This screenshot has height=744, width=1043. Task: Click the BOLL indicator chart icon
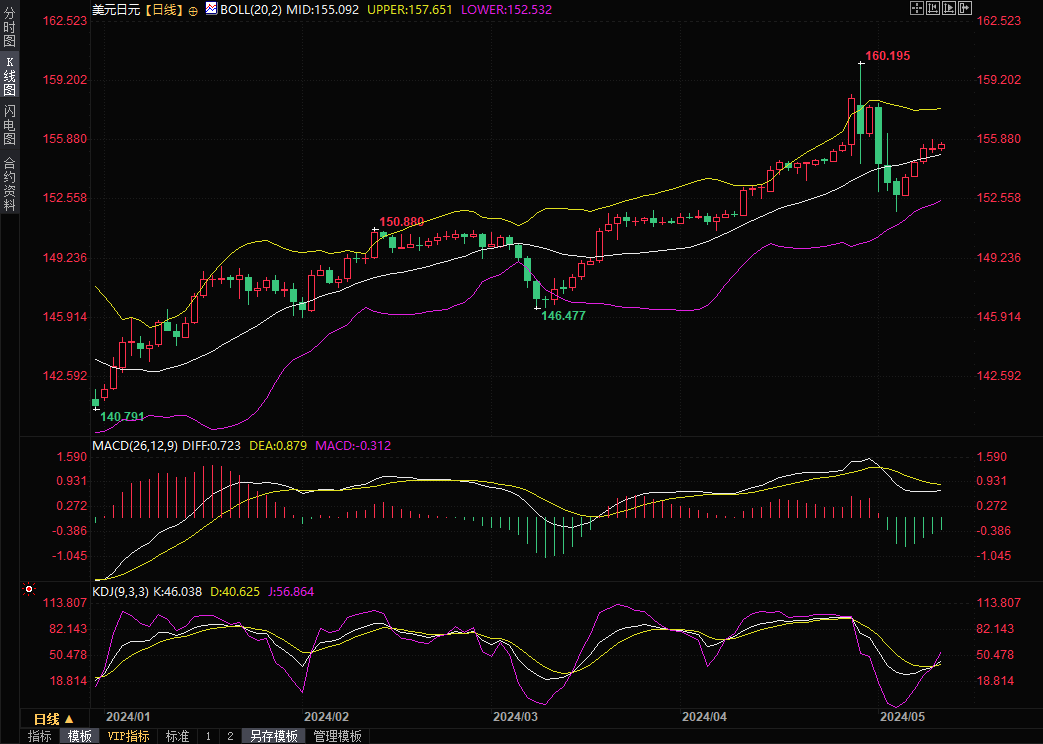[210, 9]
